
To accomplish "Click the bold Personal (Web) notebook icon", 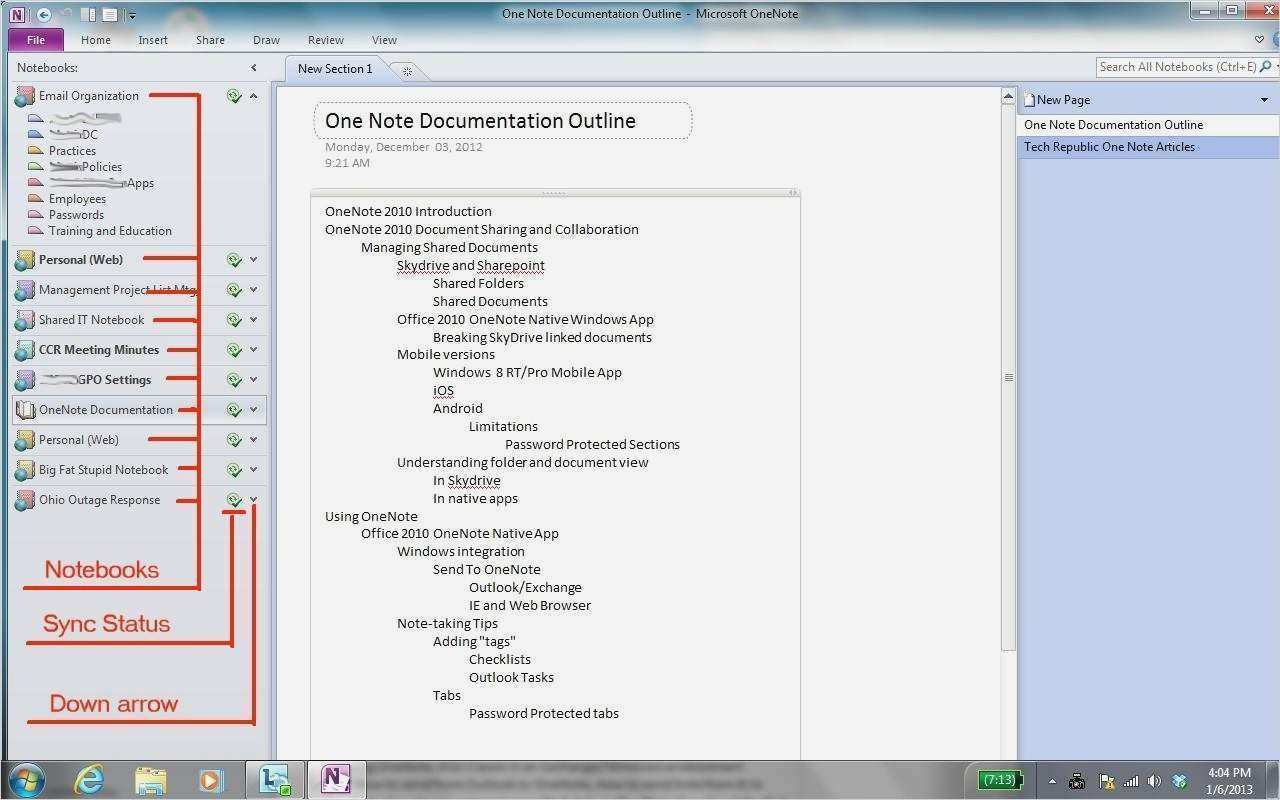I will coord(24,260).
